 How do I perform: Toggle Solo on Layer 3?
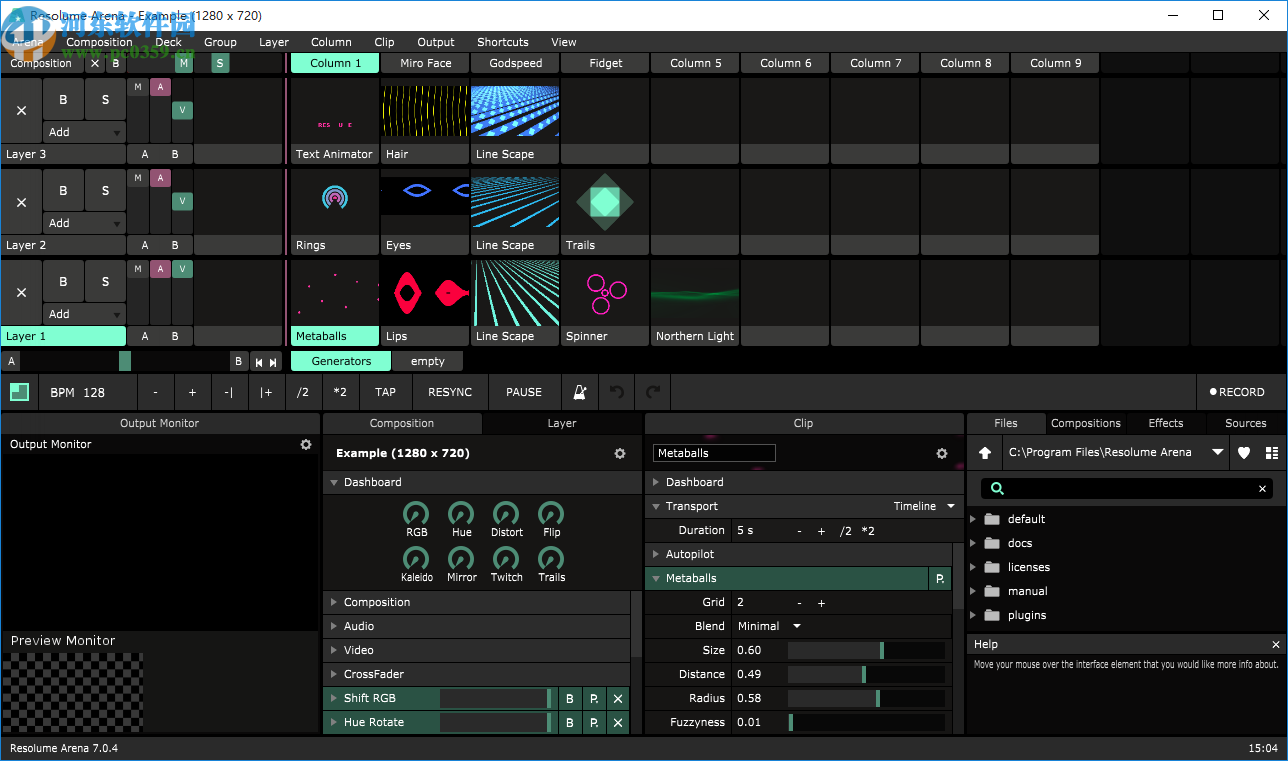pyautogui.click(x=105, y=100)
